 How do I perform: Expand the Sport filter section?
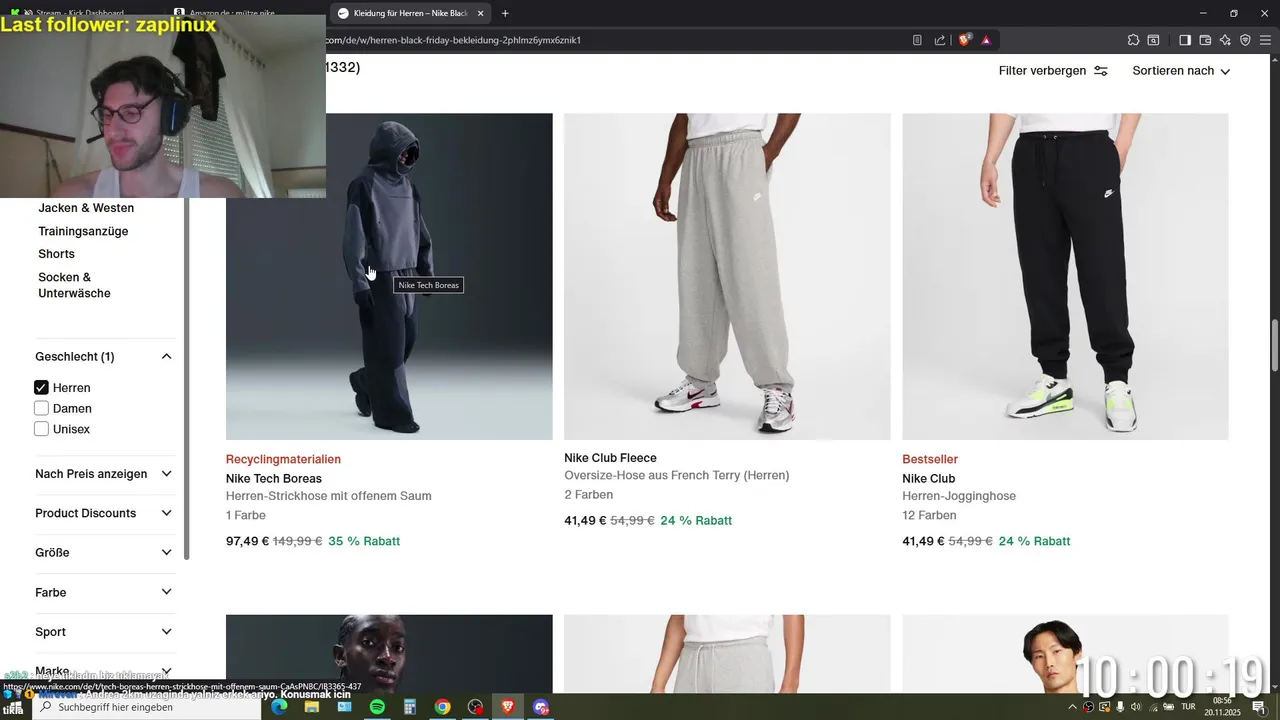(104, 632)
